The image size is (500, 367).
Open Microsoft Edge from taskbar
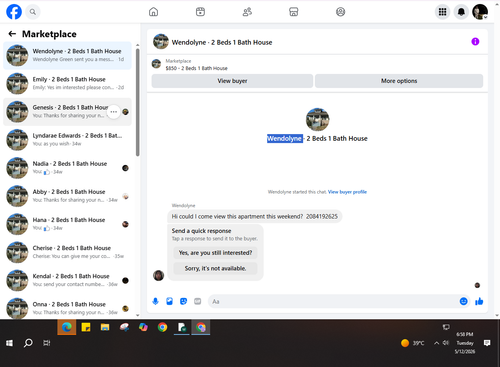(x=67, y=327)
